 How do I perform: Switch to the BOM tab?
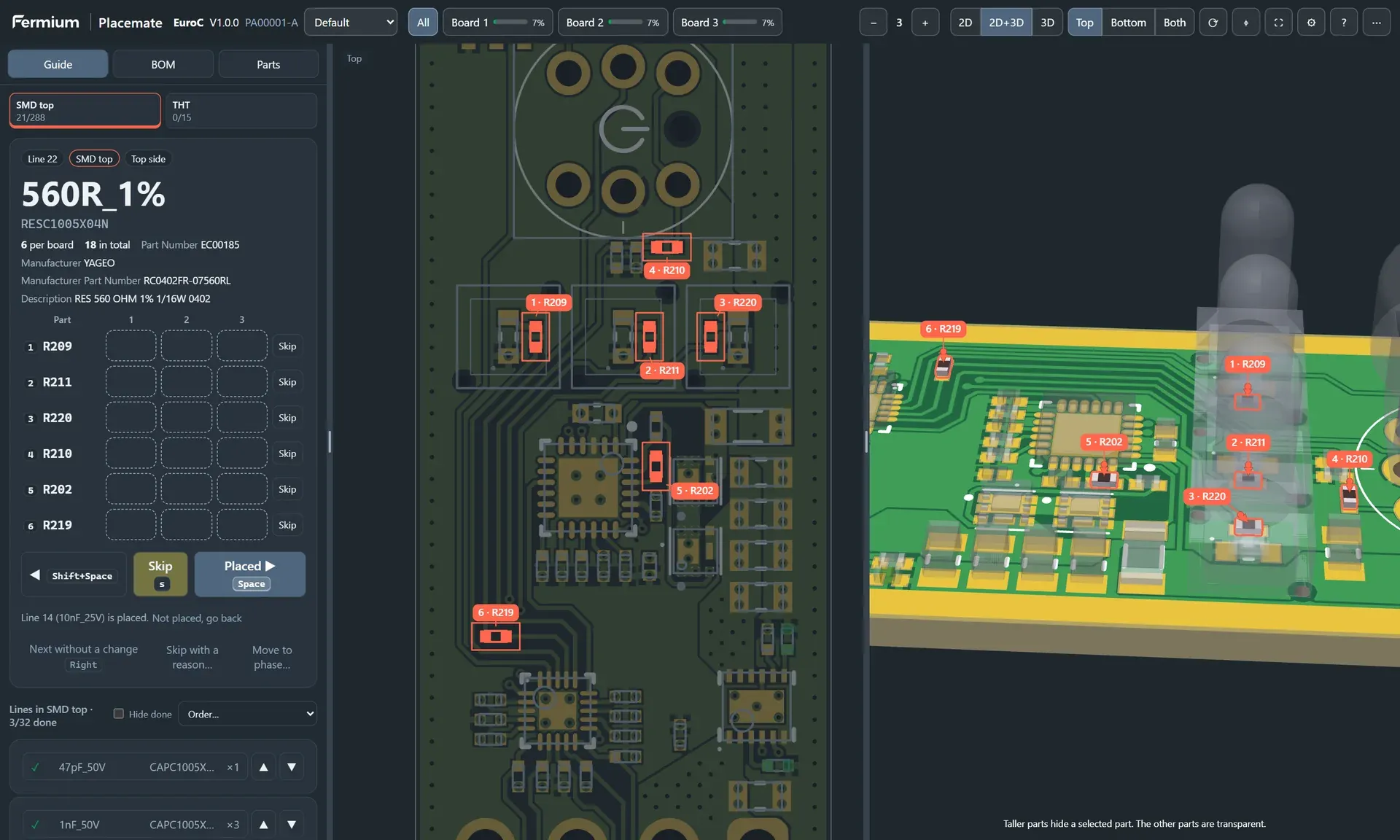coord(163,64)
